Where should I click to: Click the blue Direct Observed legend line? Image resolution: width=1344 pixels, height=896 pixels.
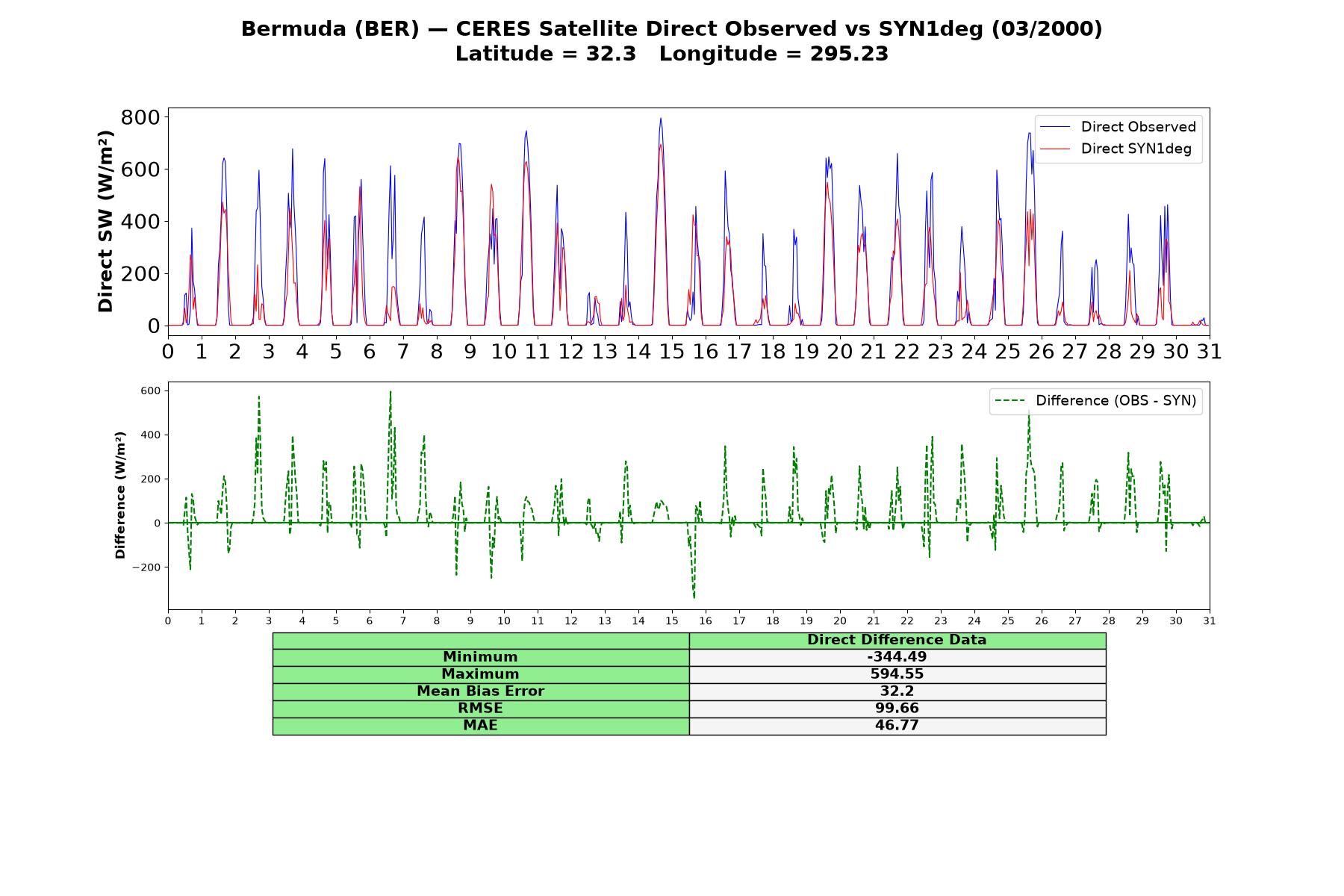(x=1055, y=127)
